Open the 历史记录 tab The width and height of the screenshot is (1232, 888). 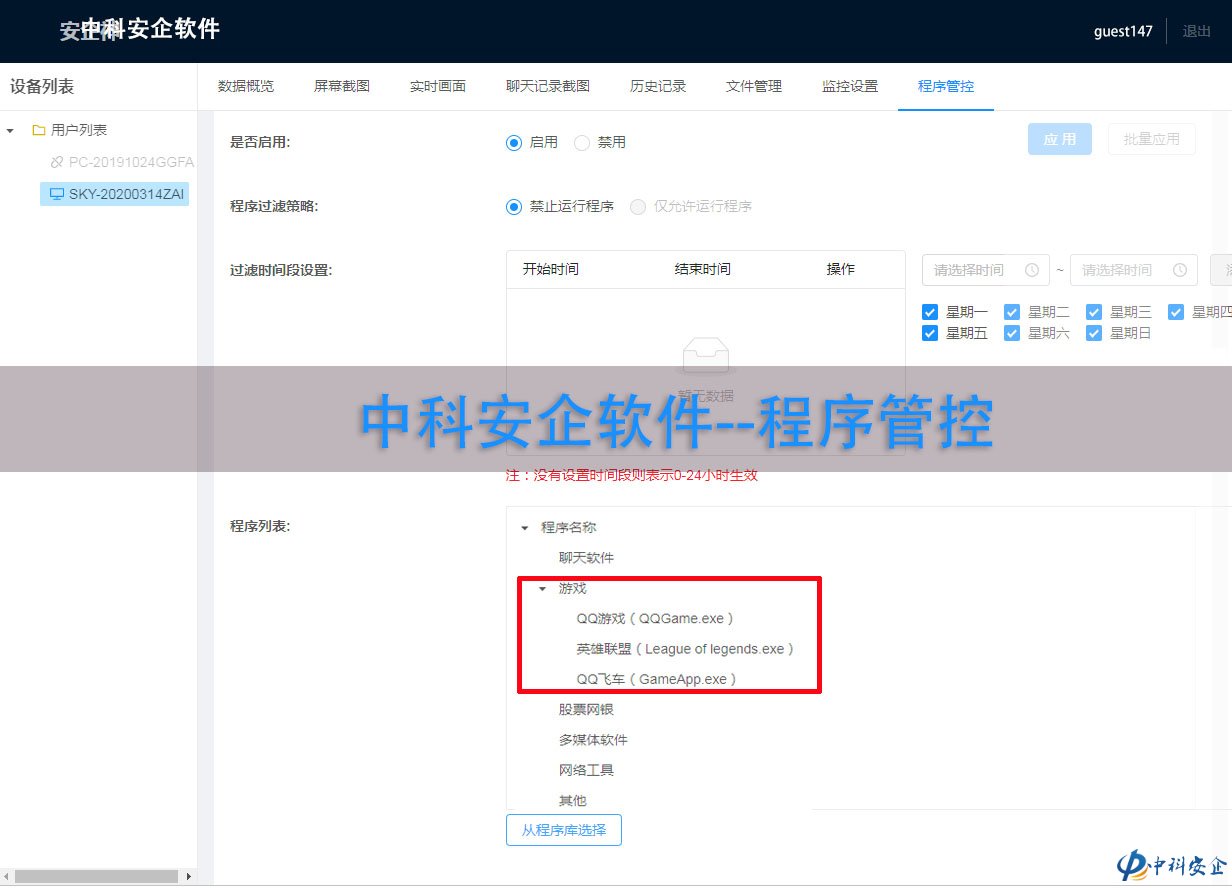pos(658,86)
